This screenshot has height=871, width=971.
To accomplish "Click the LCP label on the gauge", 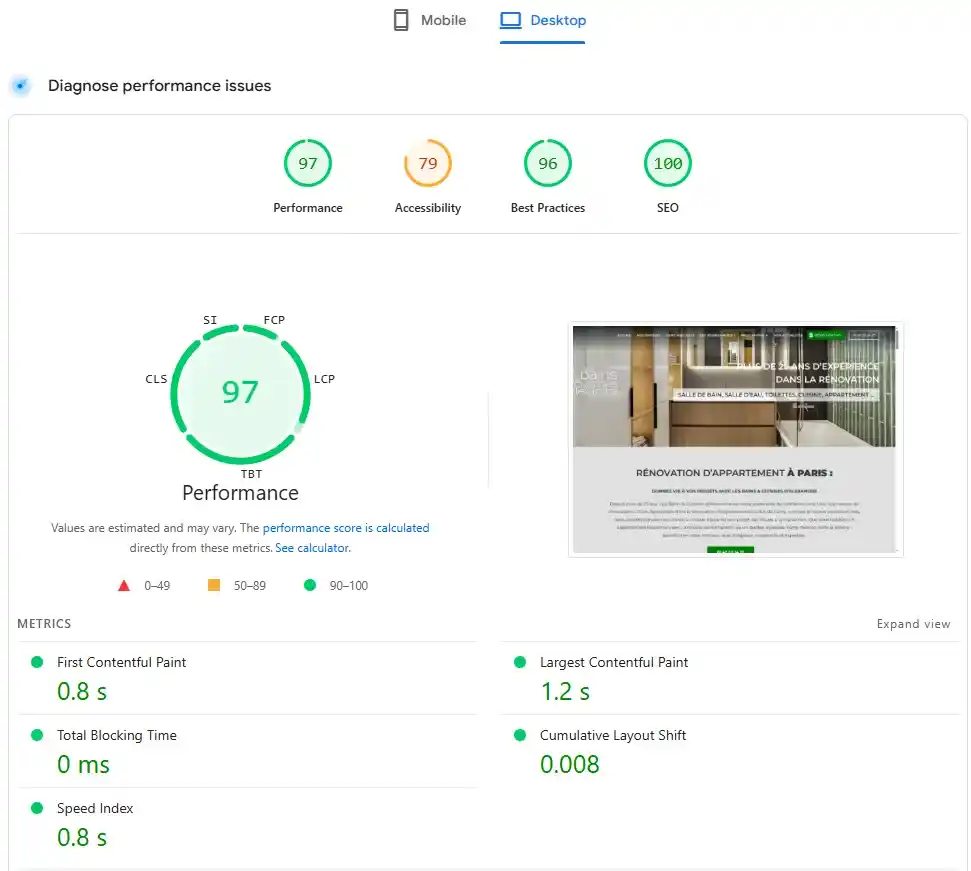I will point(324,379).
